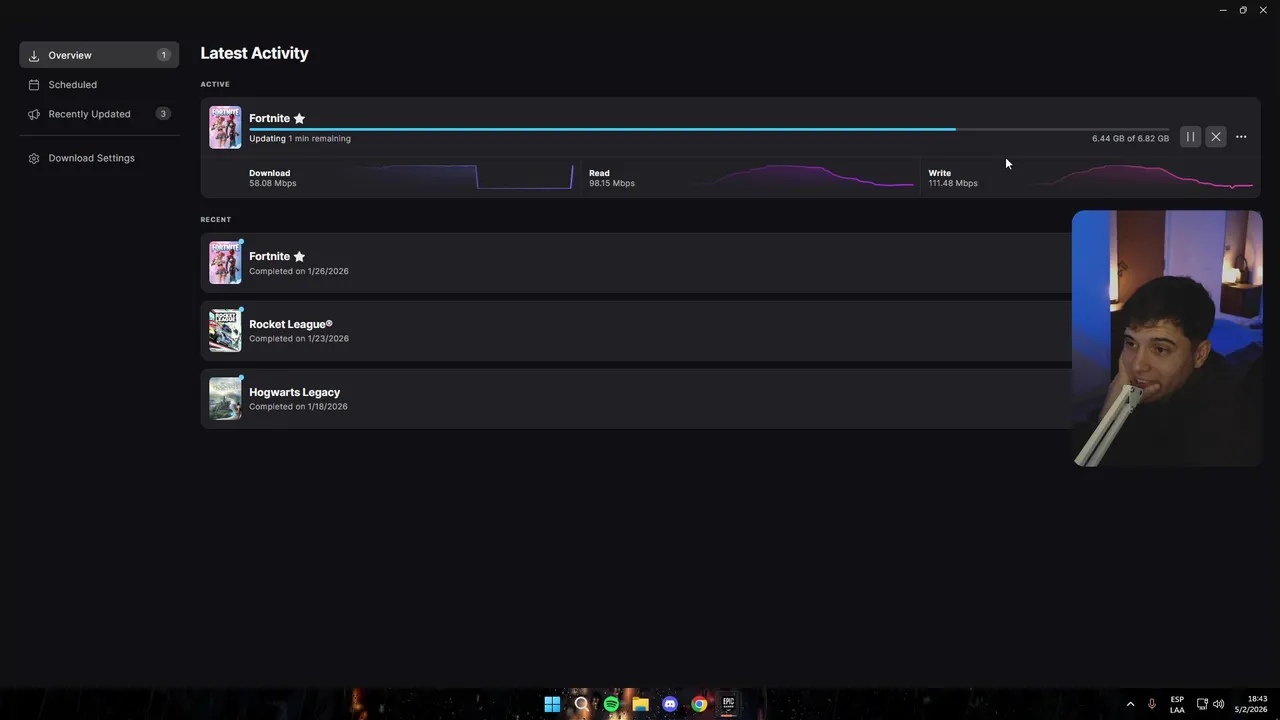Click the Recently Updated megaphone icon

tap(34, 114)
